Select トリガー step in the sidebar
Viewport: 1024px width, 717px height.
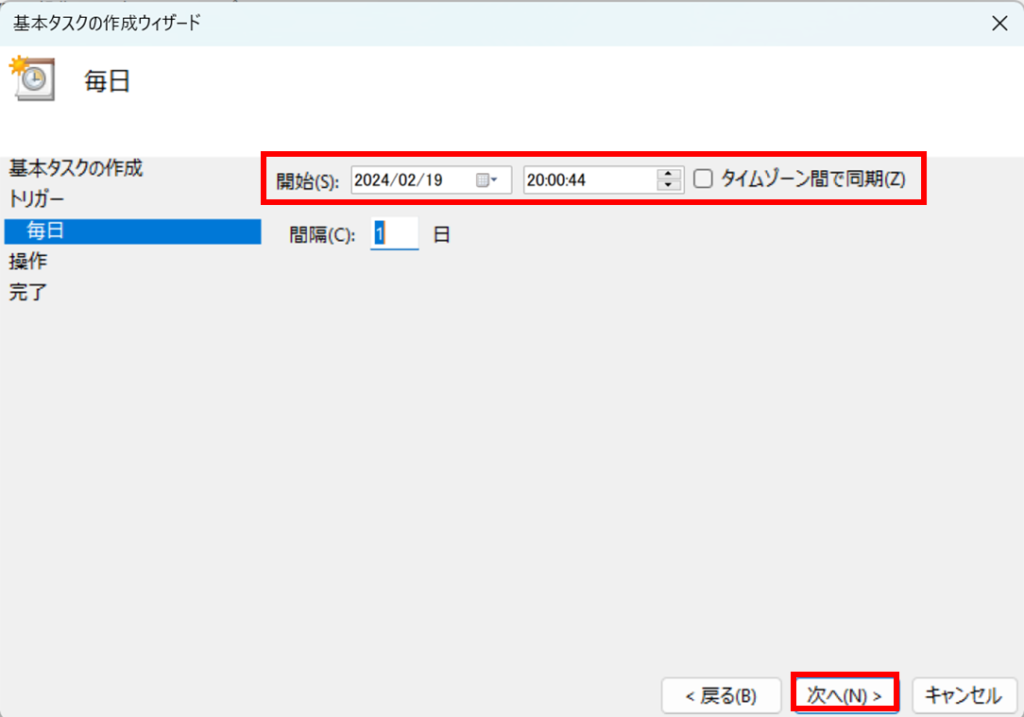click(x=39, y=199)
